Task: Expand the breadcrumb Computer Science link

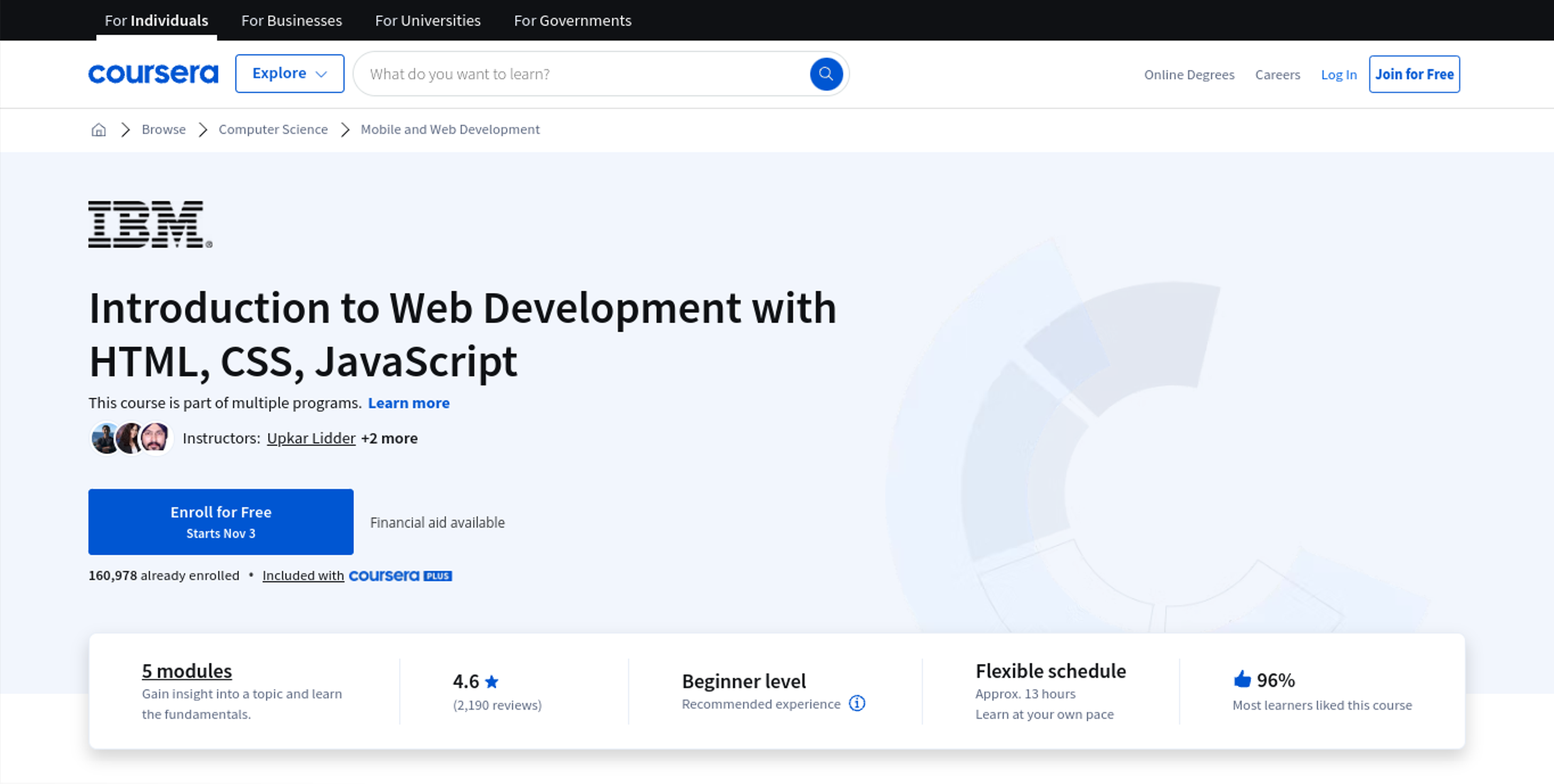Action: tap(273, 129)
